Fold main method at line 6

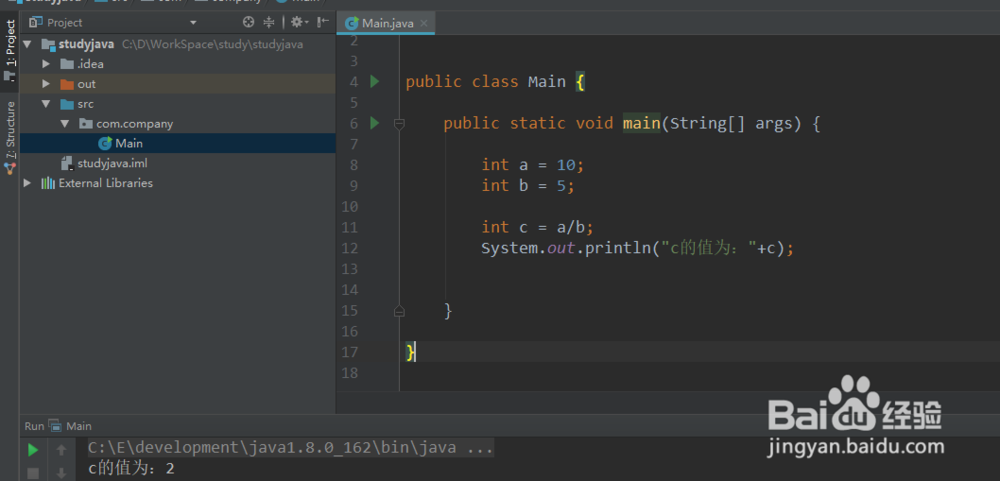(399, 124)
